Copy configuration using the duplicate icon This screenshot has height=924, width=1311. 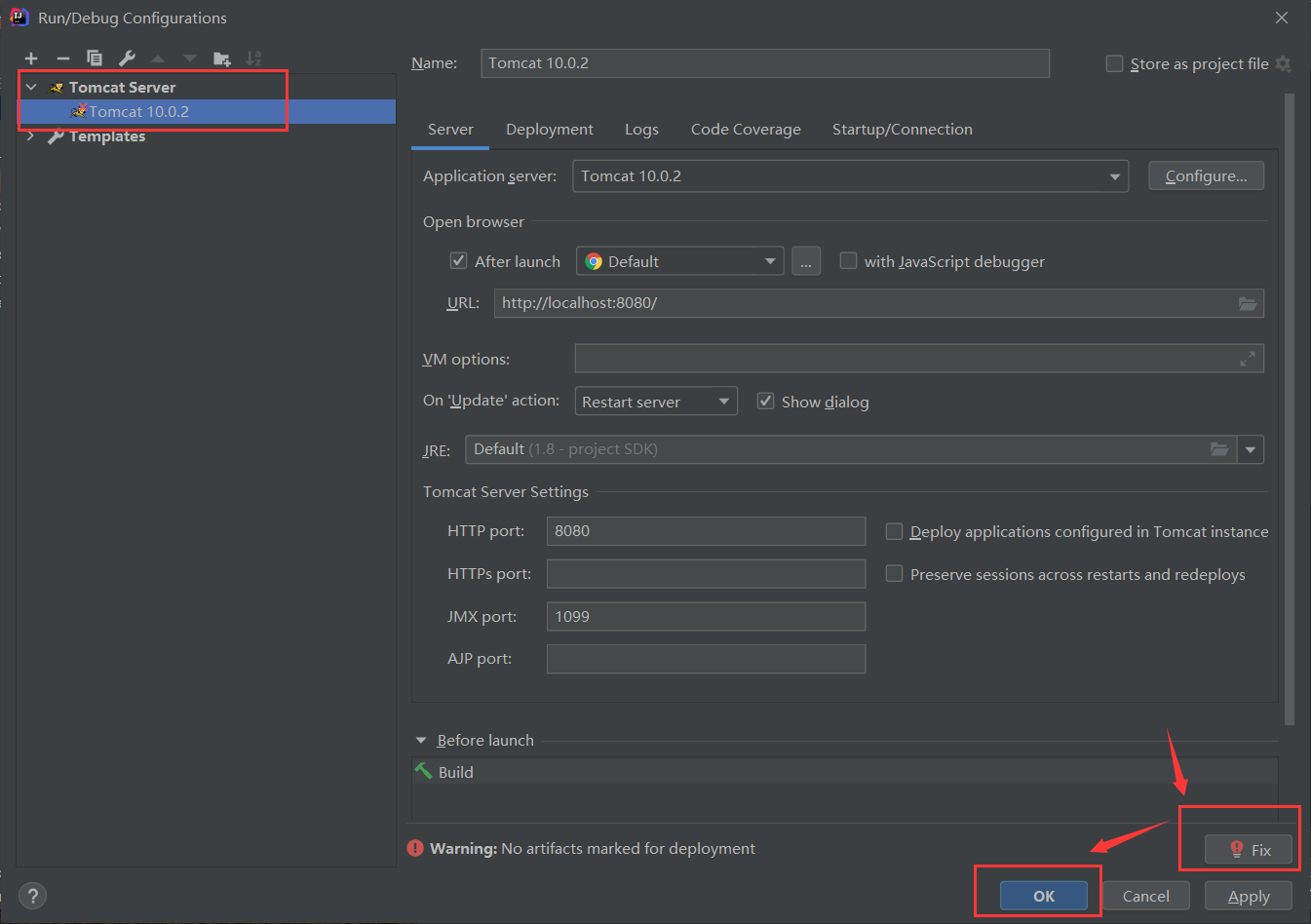[95, 58]
